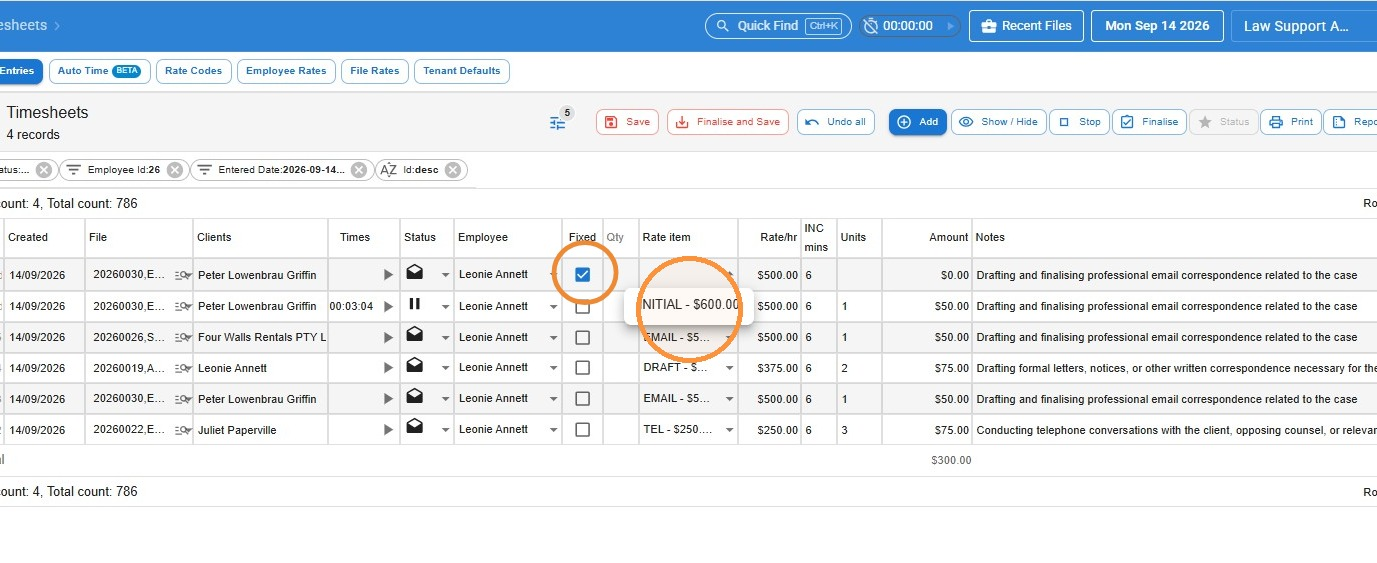1377x563 pixels.
Task: Start timer on the DRAFT rate row
Action: point(388,368)
